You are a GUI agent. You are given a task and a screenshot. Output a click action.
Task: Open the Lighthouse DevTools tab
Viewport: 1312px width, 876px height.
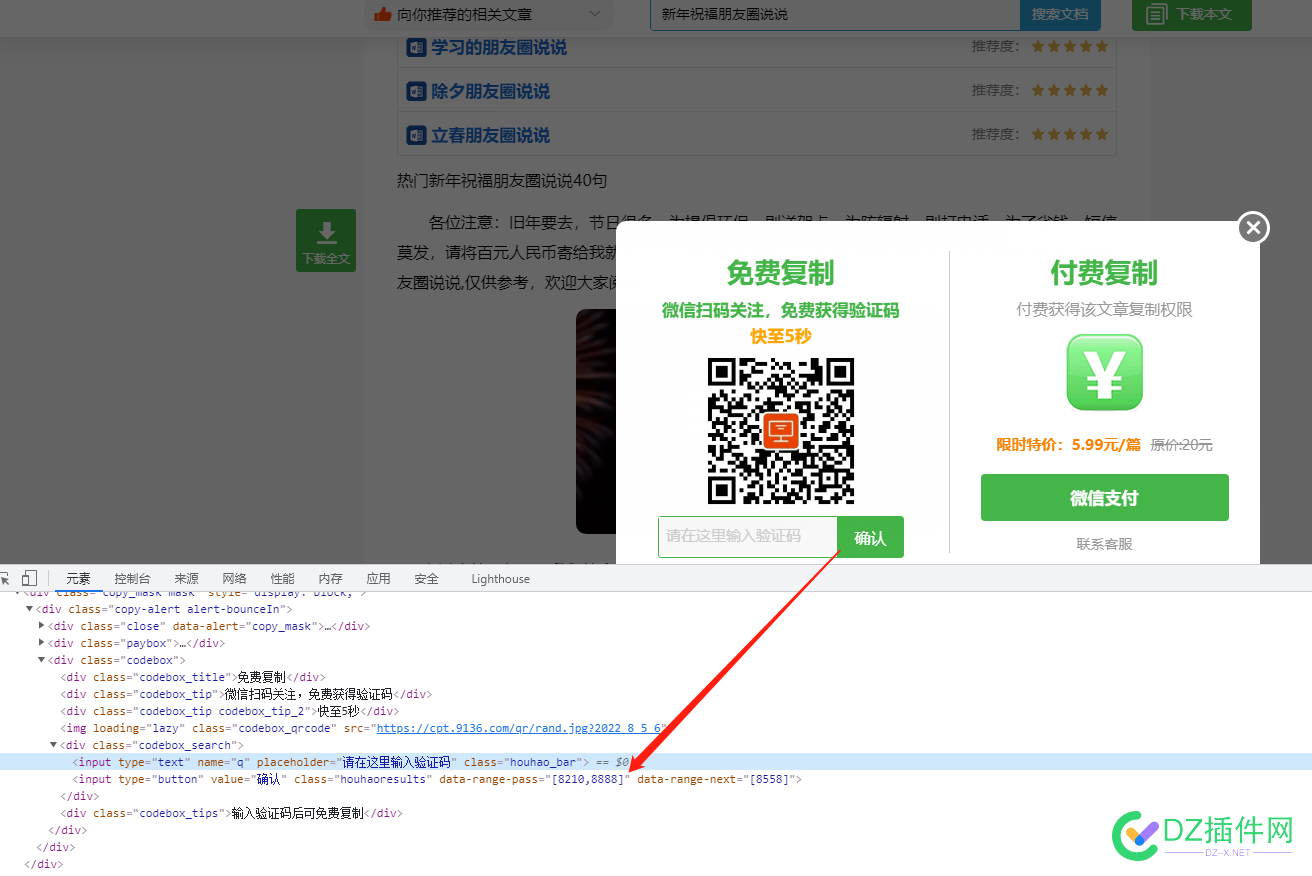click(x=500, y=579)
